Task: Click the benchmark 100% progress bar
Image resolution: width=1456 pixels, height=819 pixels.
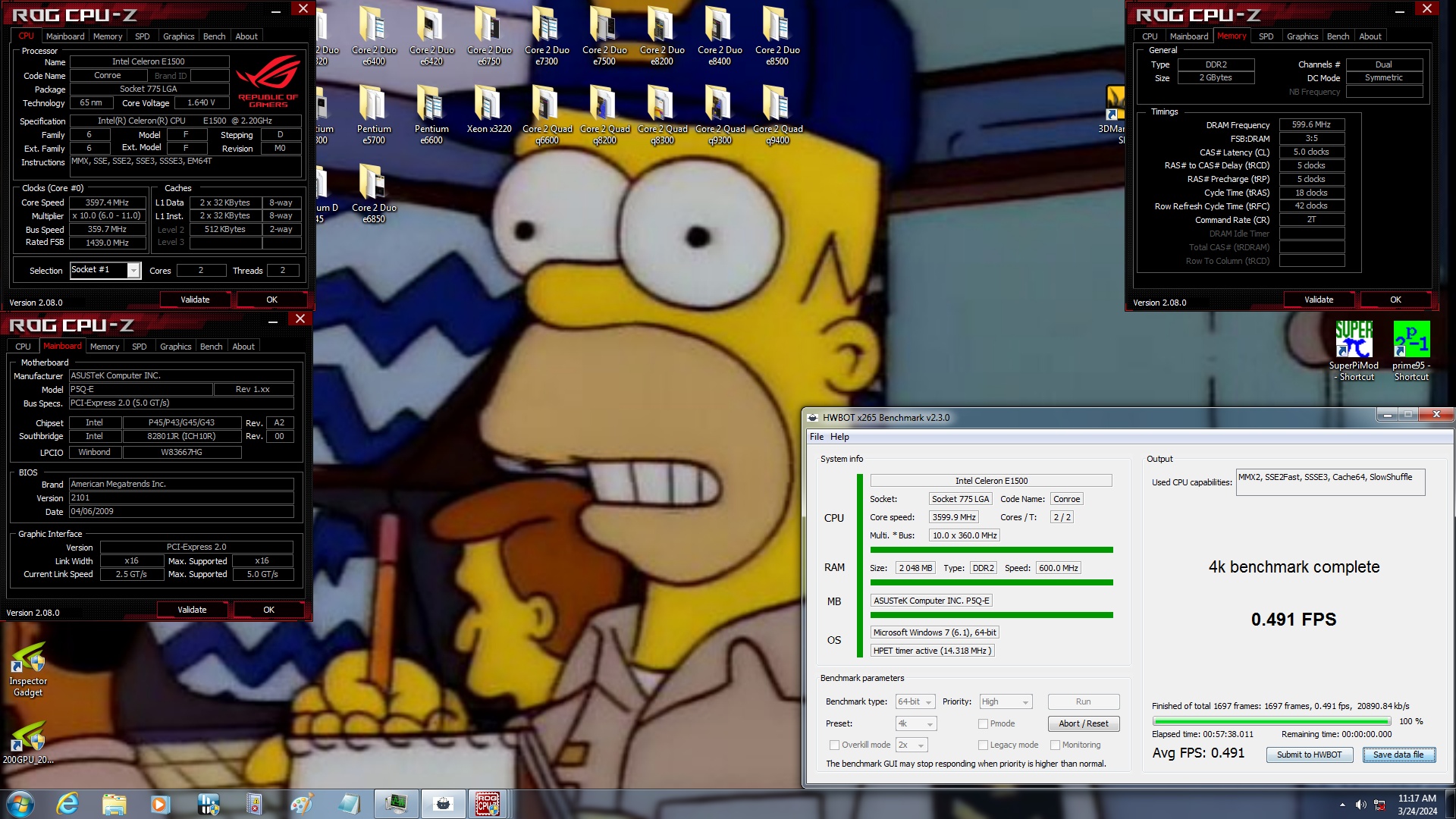Action: [x=1272, y=721]
